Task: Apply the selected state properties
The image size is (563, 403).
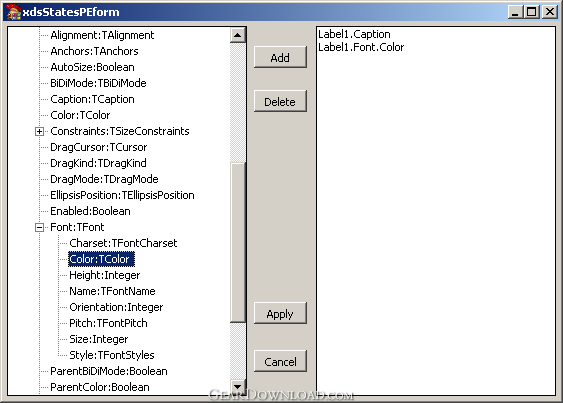Action: [280, 314]
